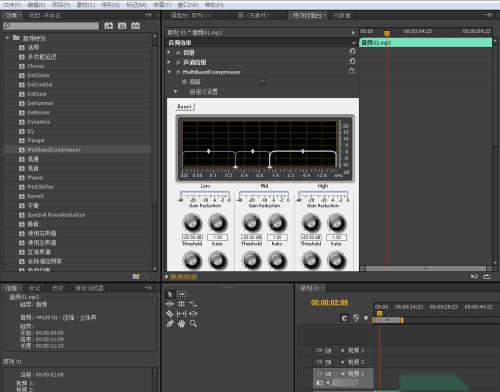Toggle timeline snapping magnet
This screenshot has width=500, height=392.
pyautogui.click(x=344, y=318)
